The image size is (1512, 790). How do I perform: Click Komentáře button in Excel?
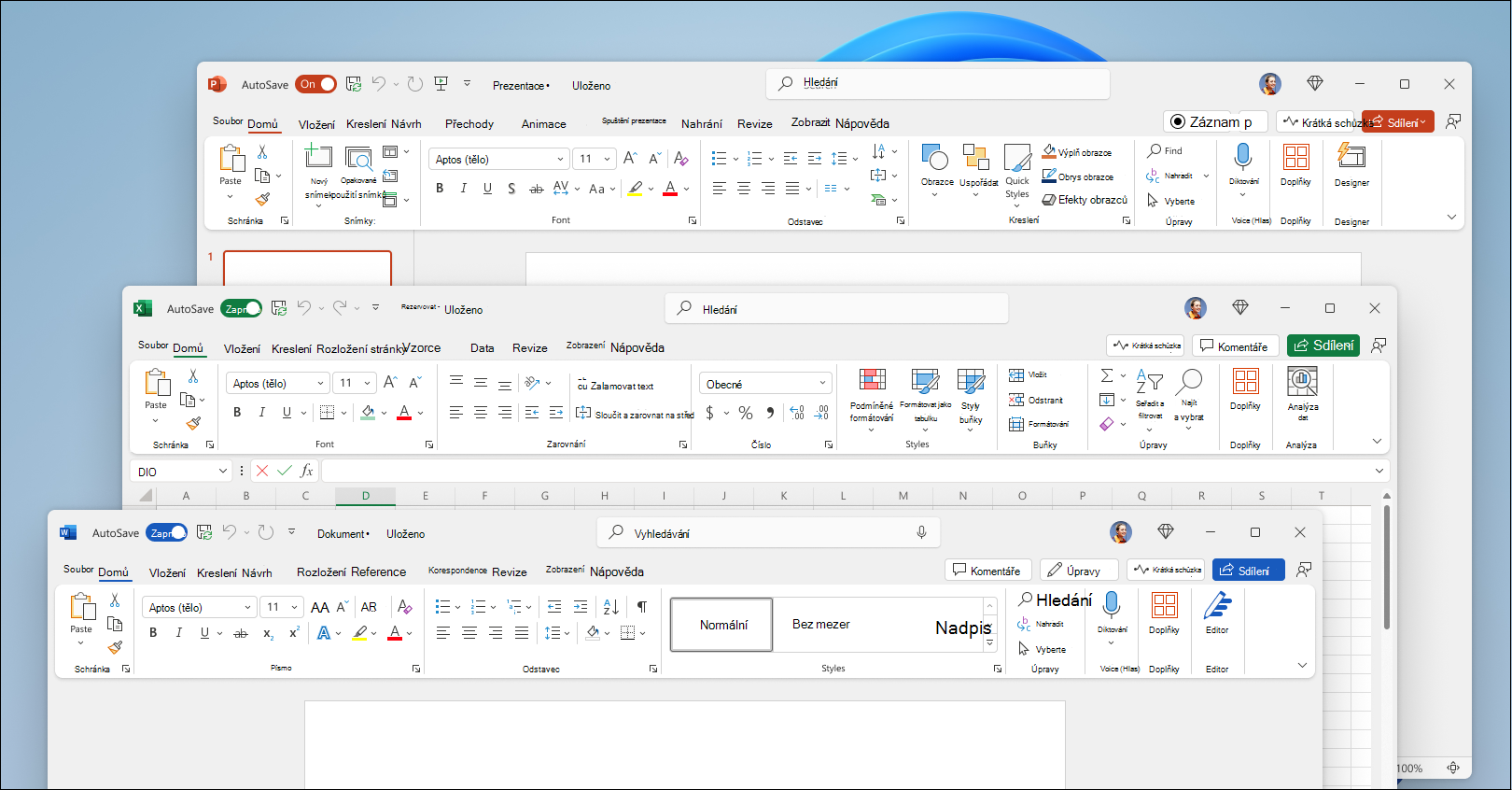1235,346
